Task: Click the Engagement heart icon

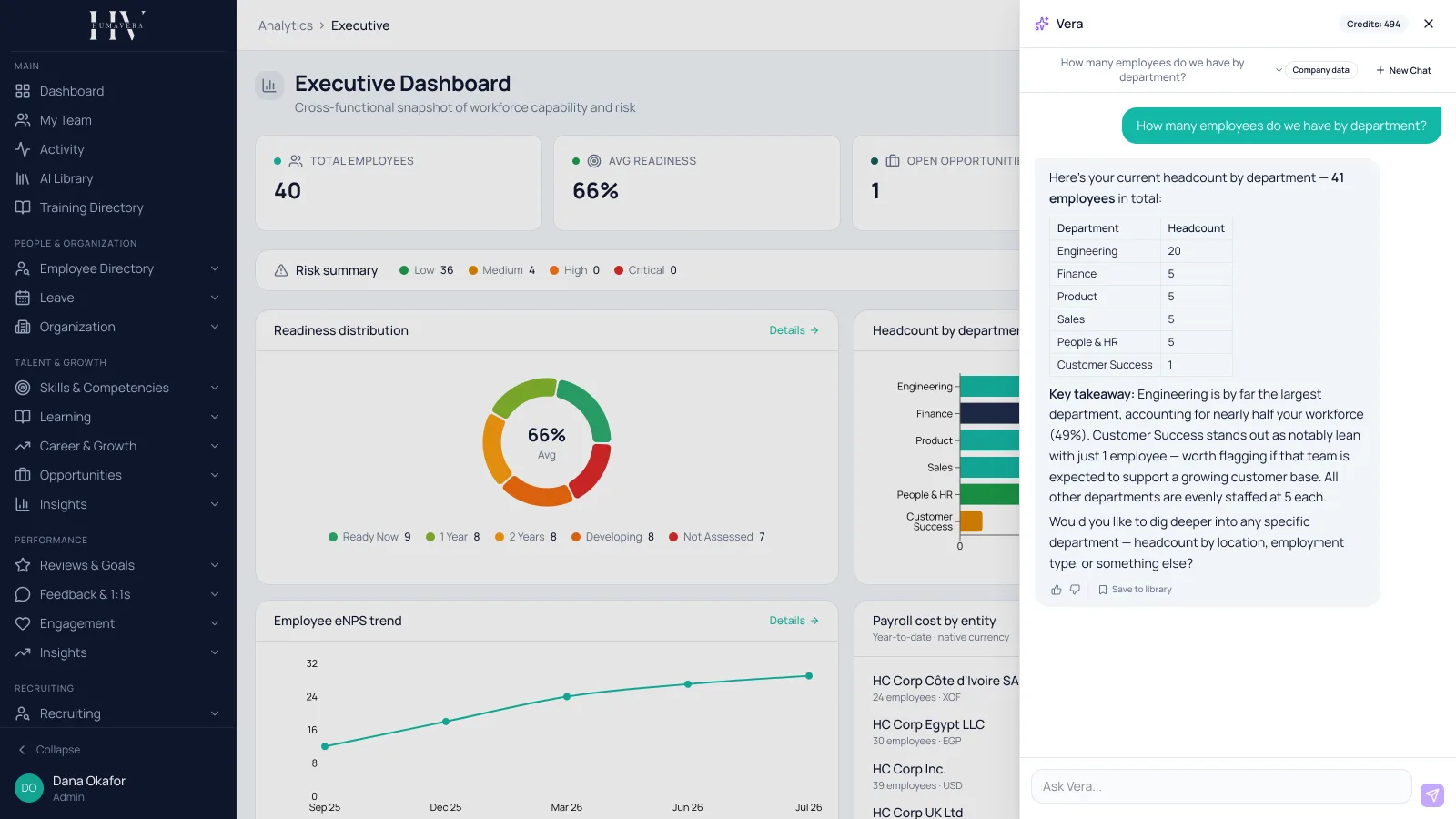Action: 23,623
